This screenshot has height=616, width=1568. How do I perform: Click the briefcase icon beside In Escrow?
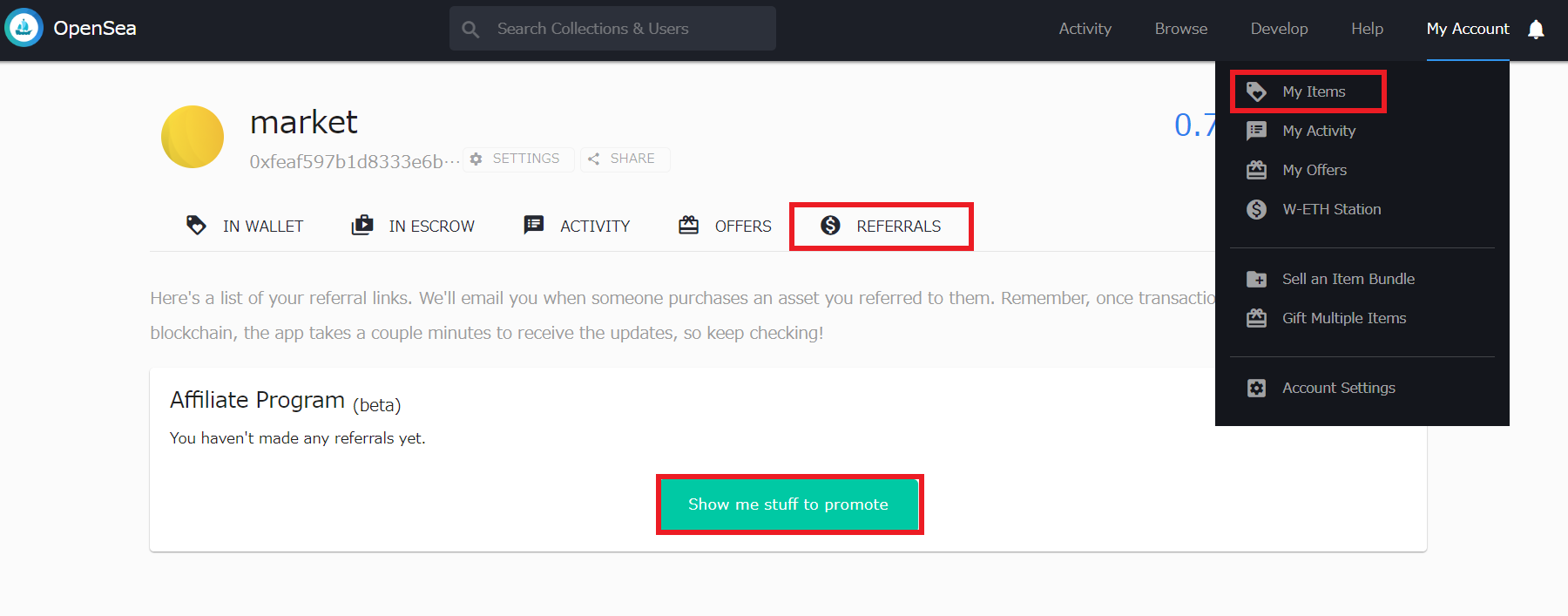362,225
